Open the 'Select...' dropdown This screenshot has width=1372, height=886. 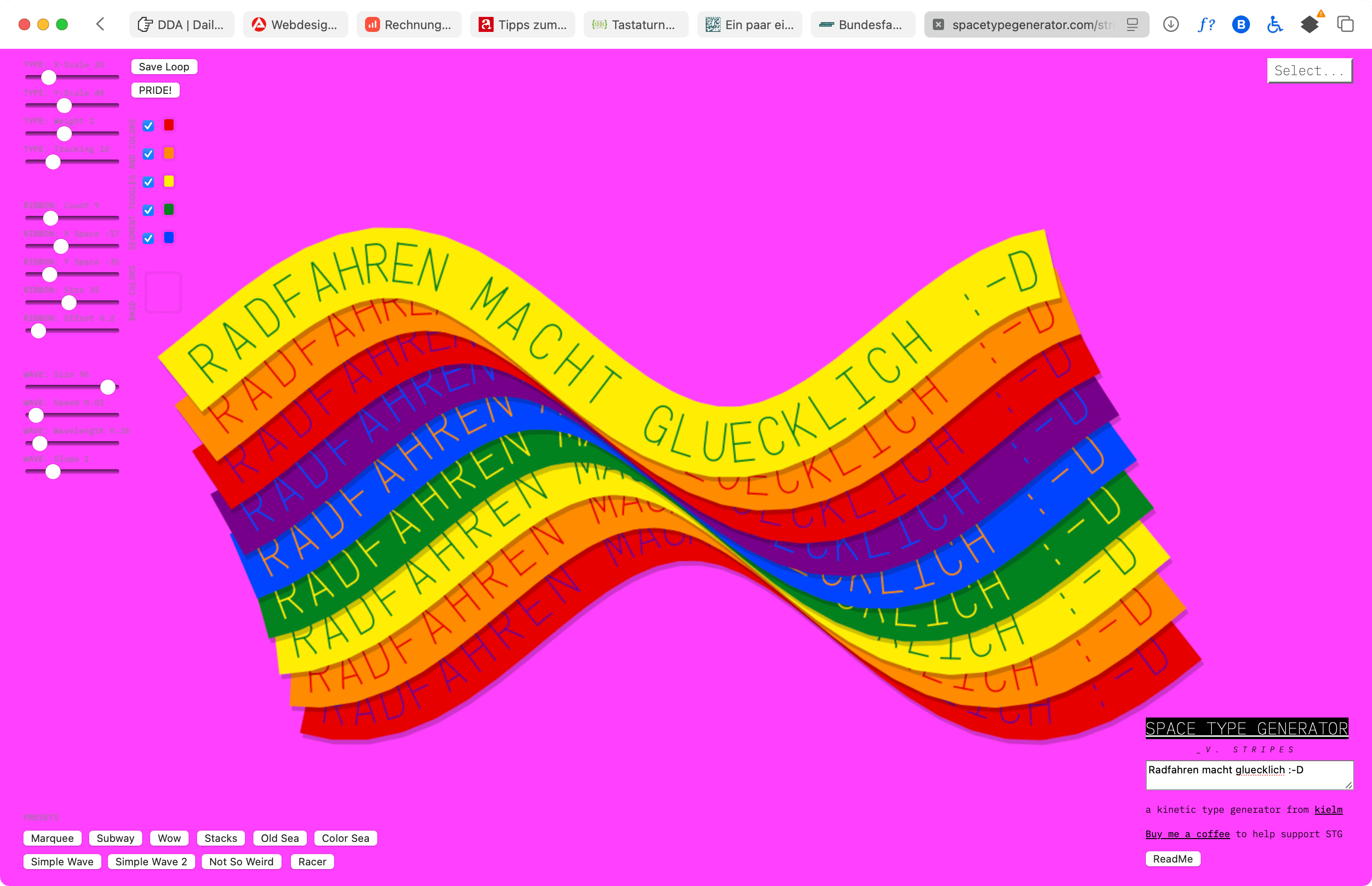[x=1309, y=71]
